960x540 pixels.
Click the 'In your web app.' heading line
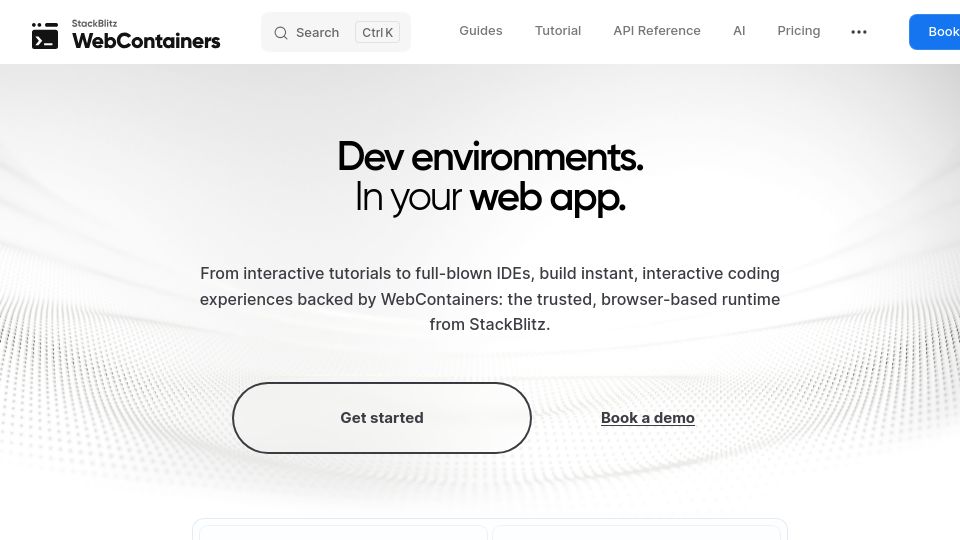click(x=490, y=198)
